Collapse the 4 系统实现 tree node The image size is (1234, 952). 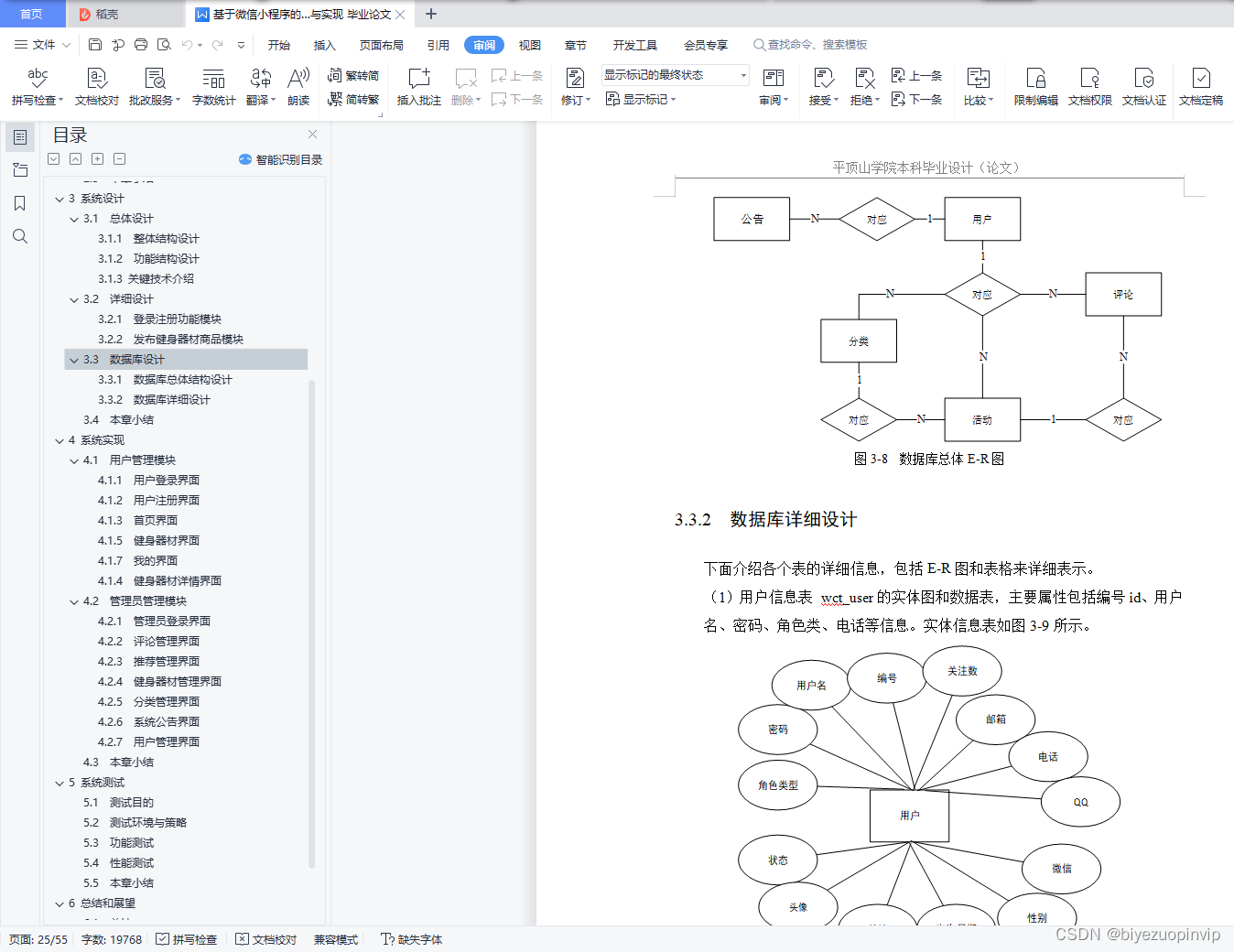[60, 440]
